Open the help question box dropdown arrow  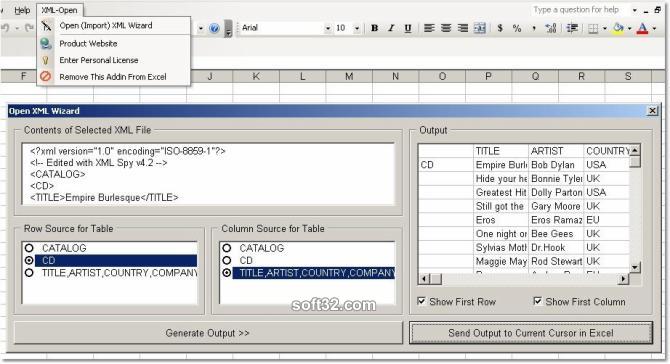point(635,10)
